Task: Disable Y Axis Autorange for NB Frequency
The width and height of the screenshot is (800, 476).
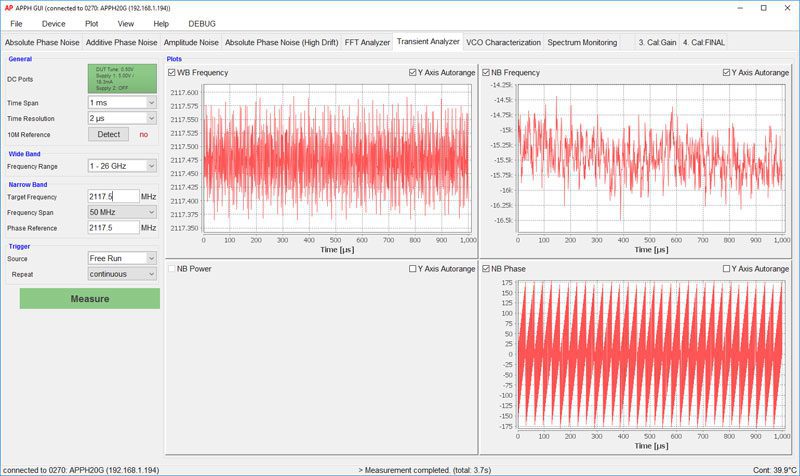Action: pos(728,73)
